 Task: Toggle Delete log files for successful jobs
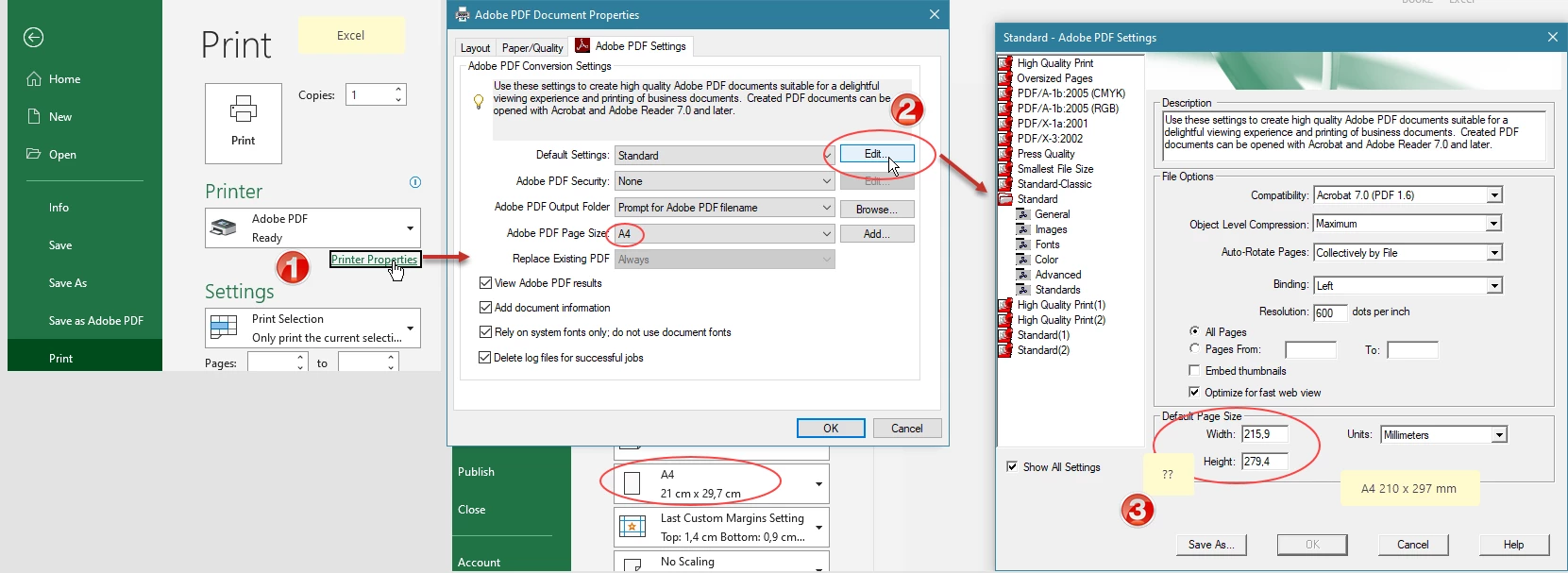(485, 358)
